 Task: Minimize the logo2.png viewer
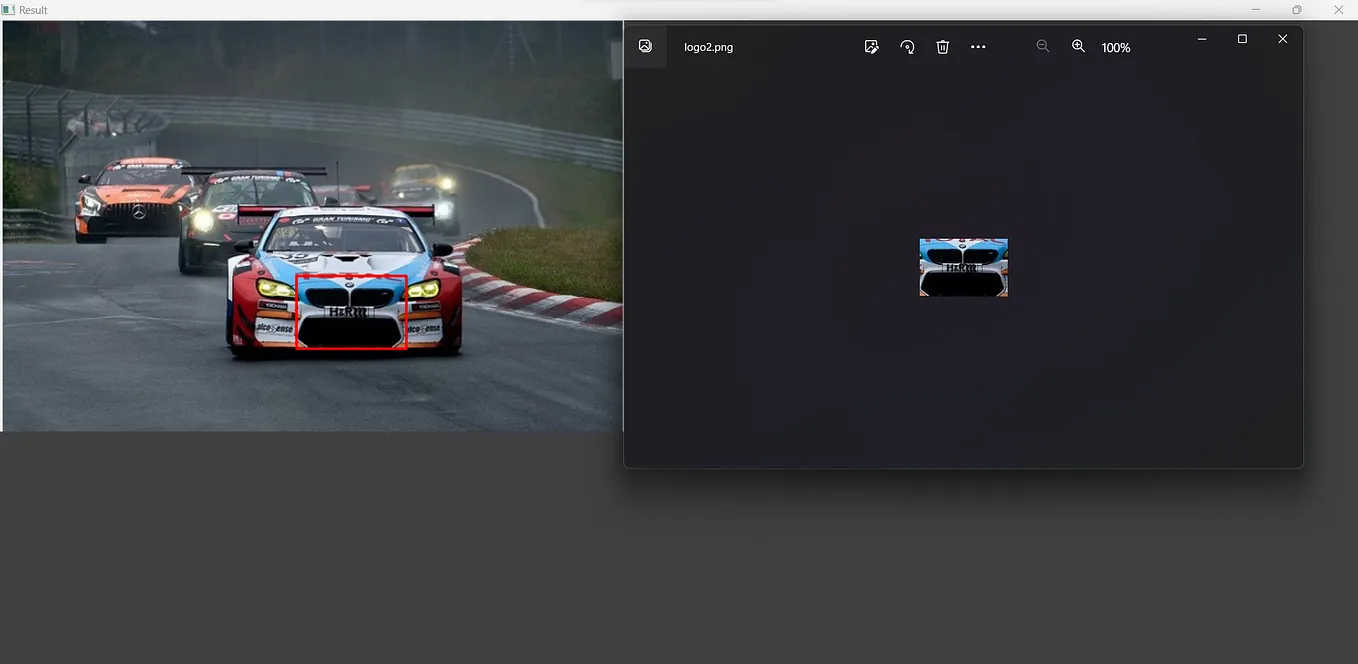(1201, 39)
